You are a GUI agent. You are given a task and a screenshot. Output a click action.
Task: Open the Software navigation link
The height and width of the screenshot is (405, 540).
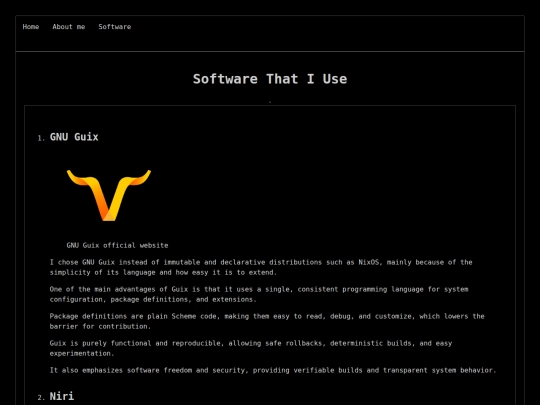tap(115, 27)
